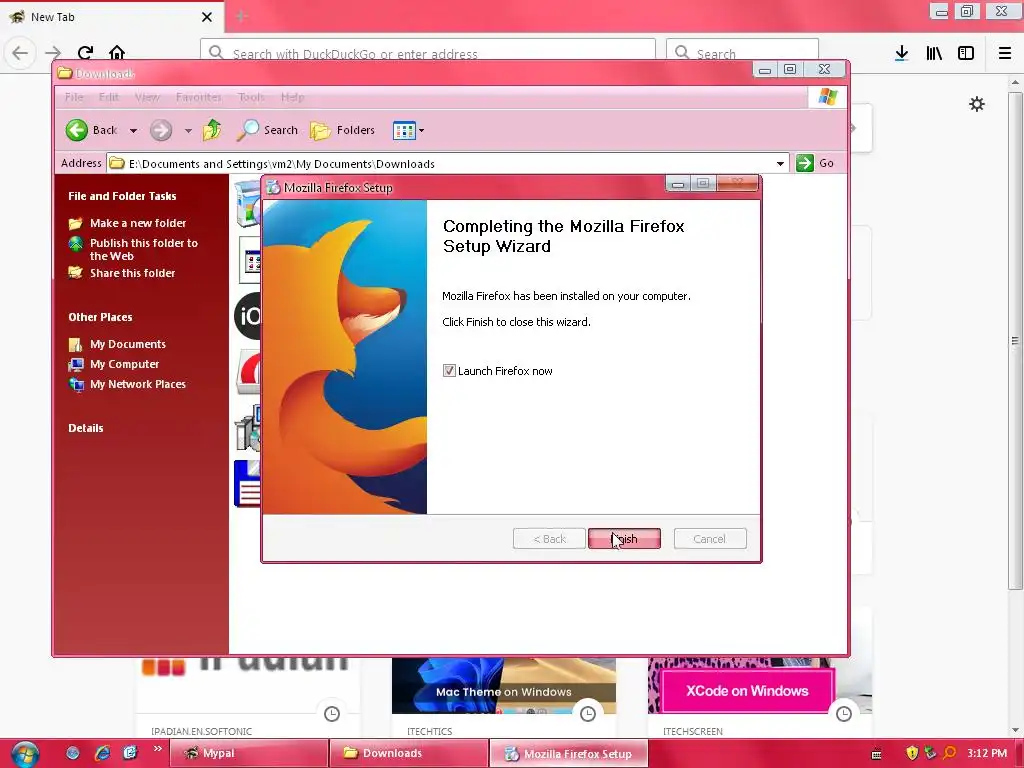This screenshot has width=1024, height=768.
Task: Open the Back button history dropdown arrow
Action: coord(133,131)
